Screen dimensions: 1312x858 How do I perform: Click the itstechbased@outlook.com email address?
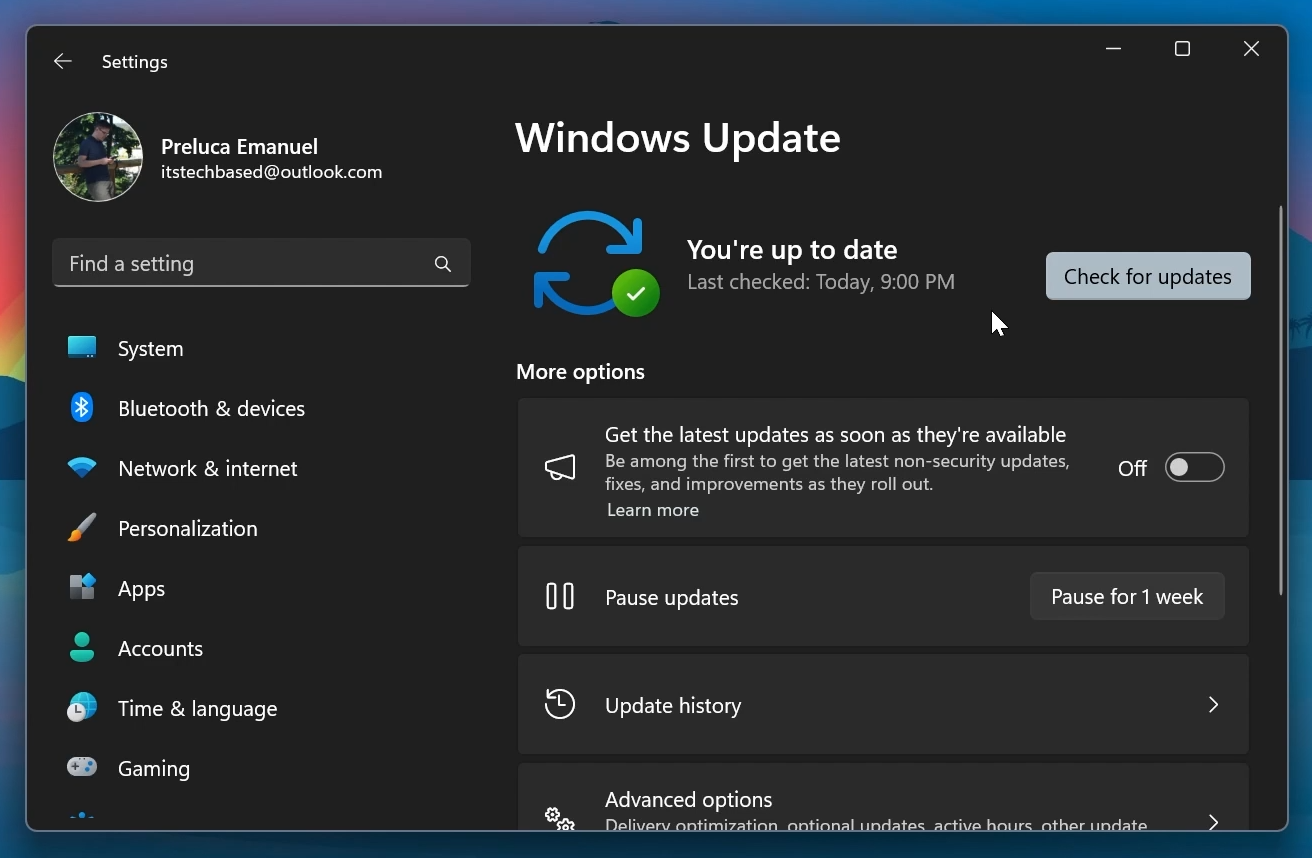click(x=271, y=172)
